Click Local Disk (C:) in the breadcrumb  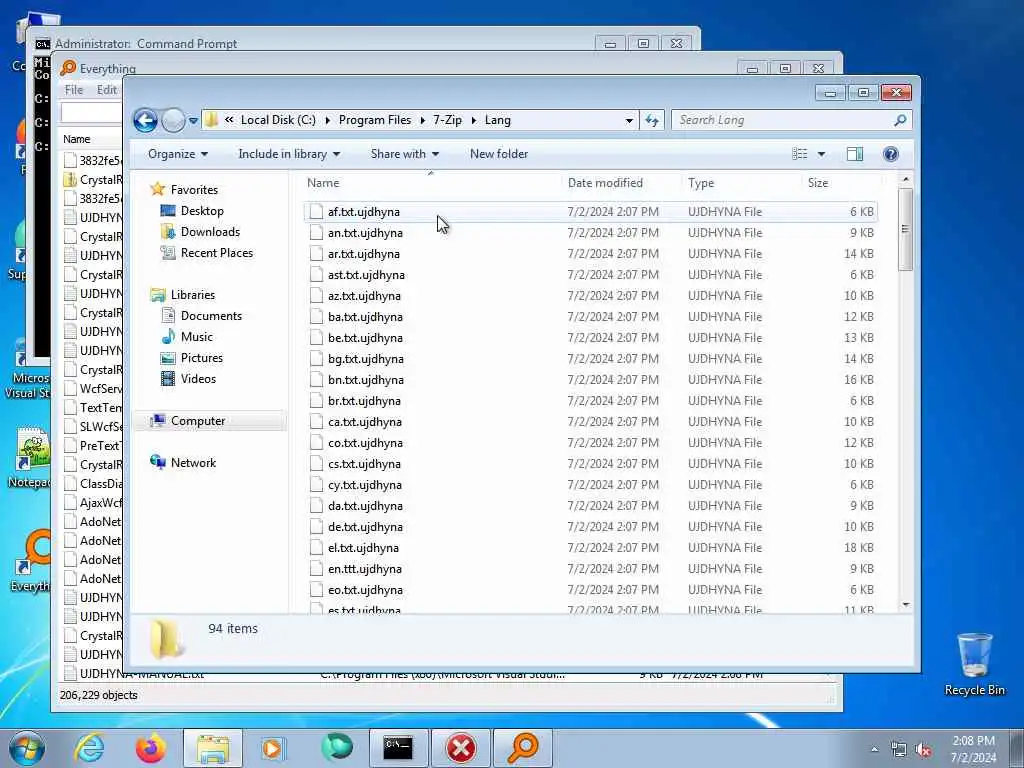pos(278,120)
